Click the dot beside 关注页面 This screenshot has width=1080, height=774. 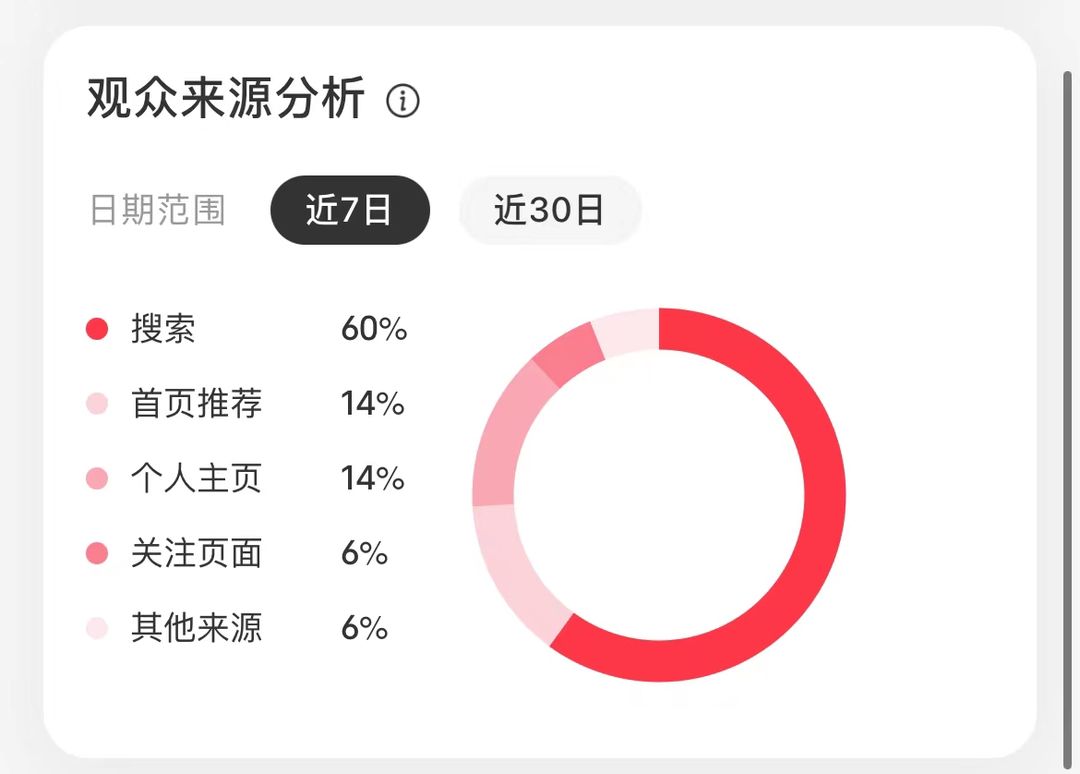tap(96, 553)
